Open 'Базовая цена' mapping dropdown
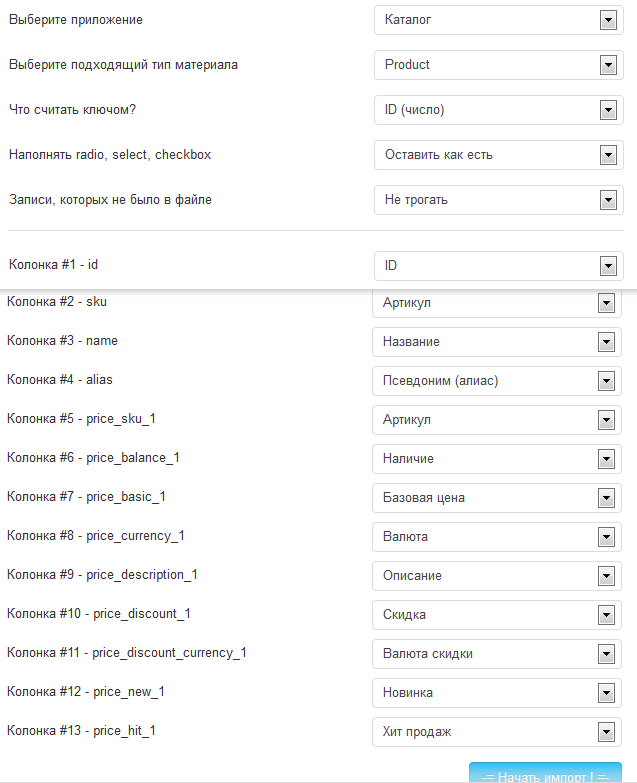Viewport: 637px width, 783px height. [x=497, y=498]
